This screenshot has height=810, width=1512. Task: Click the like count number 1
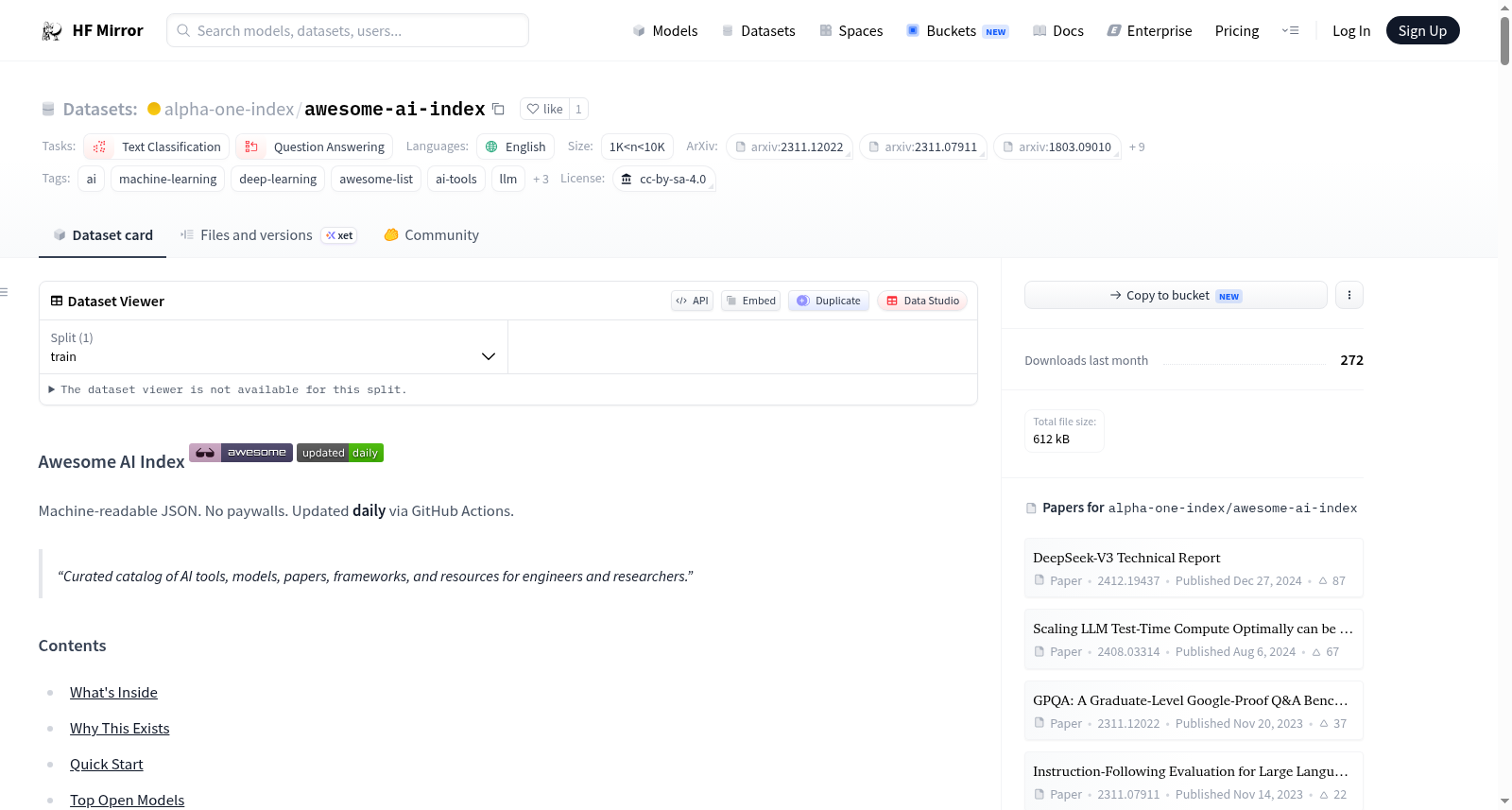pyautogui.click(x=578, y=109)
